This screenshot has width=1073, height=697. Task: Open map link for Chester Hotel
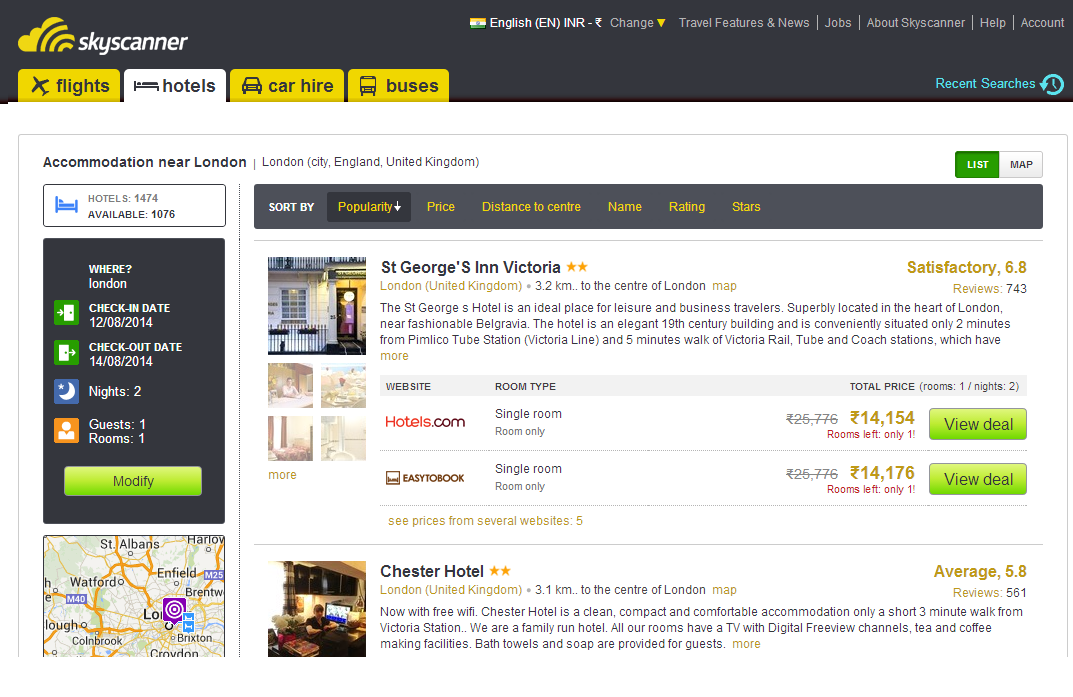(x=724, y=590)
